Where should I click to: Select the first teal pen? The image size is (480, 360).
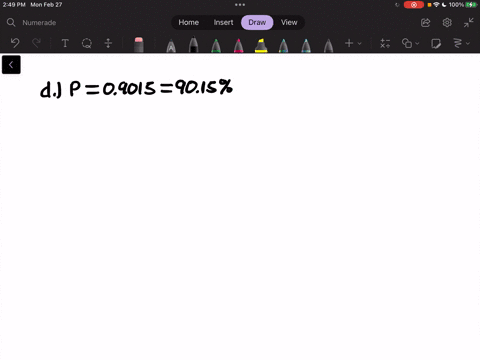click(284, 46)
